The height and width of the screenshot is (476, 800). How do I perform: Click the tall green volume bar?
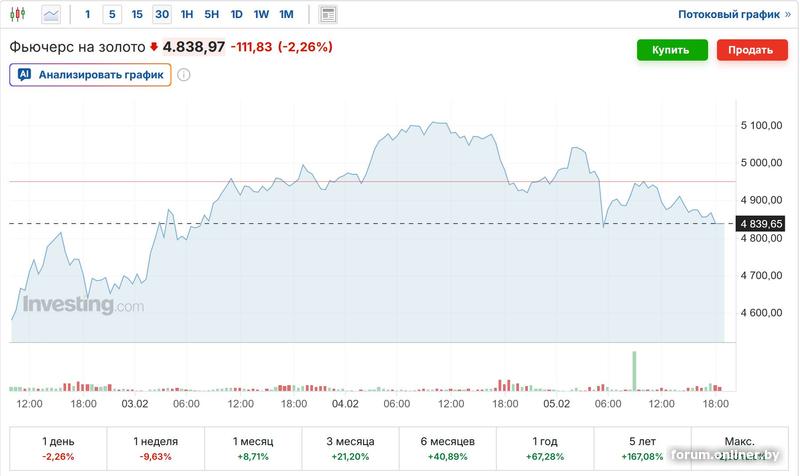coord(633,370)
